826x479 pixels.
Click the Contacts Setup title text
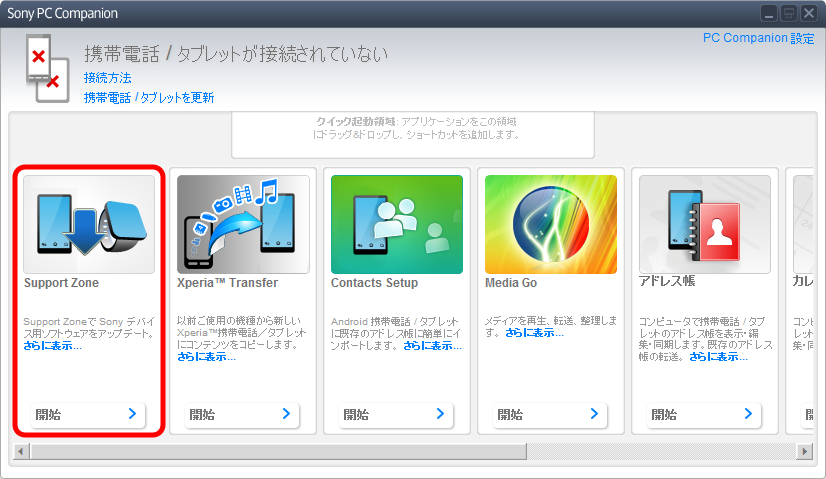(x=375, y=283)
